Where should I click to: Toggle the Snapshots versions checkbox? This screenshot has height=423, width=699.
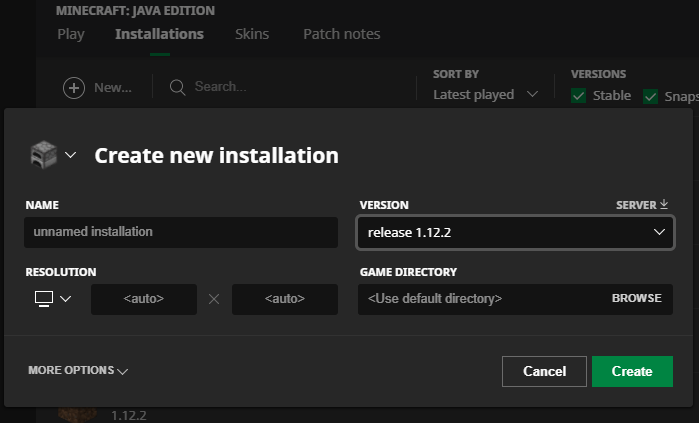(651, 96)
